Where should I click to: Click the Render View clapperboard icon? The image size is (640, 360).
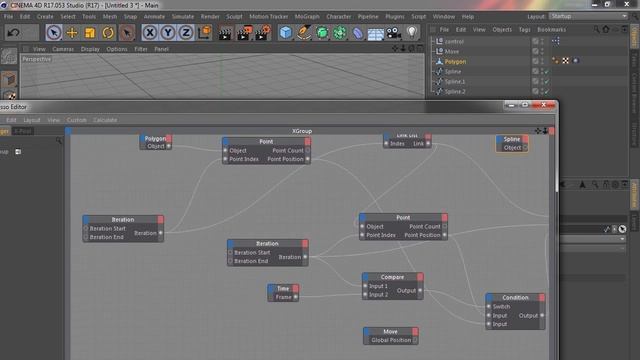click(x=225, y=33)
